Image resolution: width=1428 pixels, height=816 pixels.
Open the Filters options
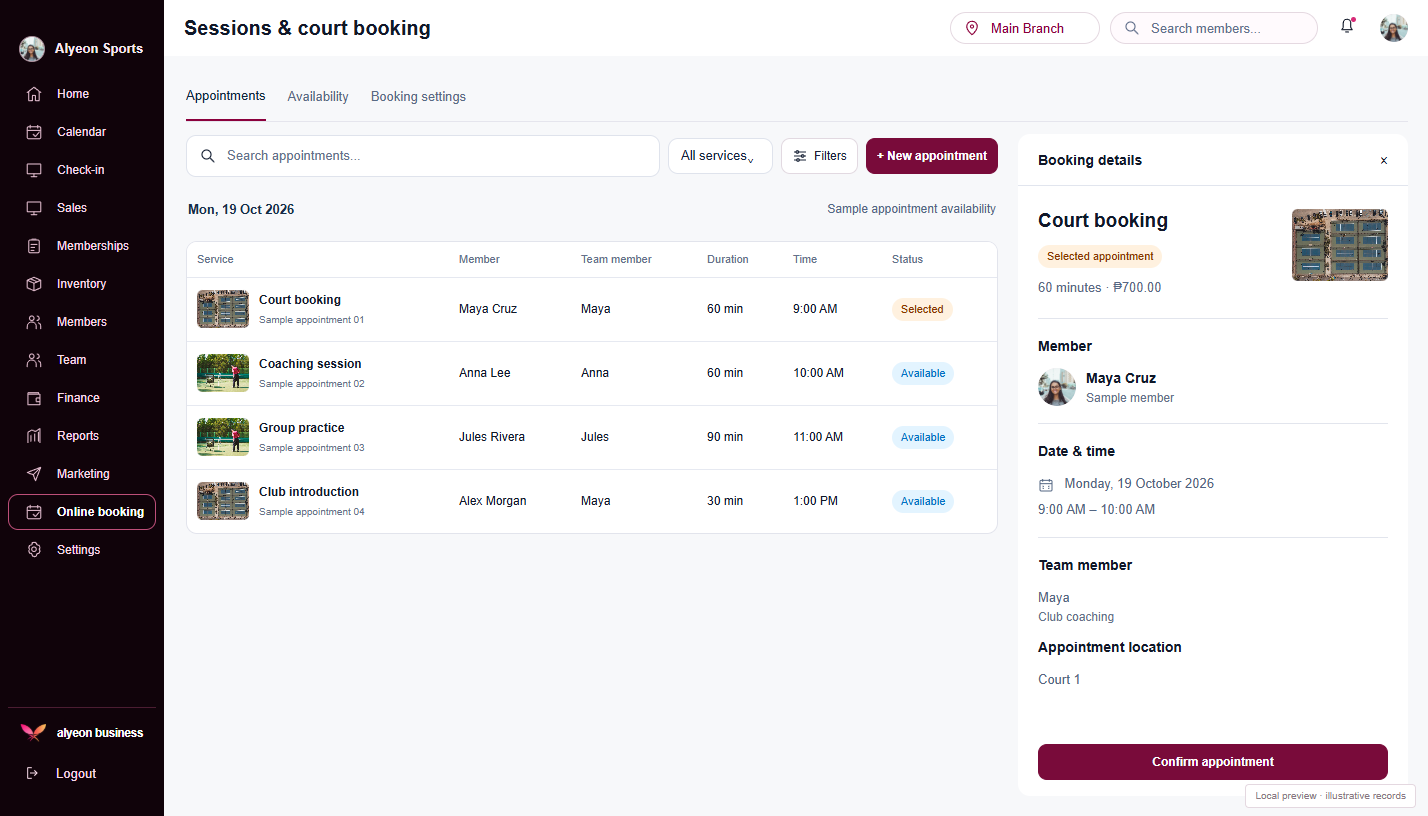(819, 156)
